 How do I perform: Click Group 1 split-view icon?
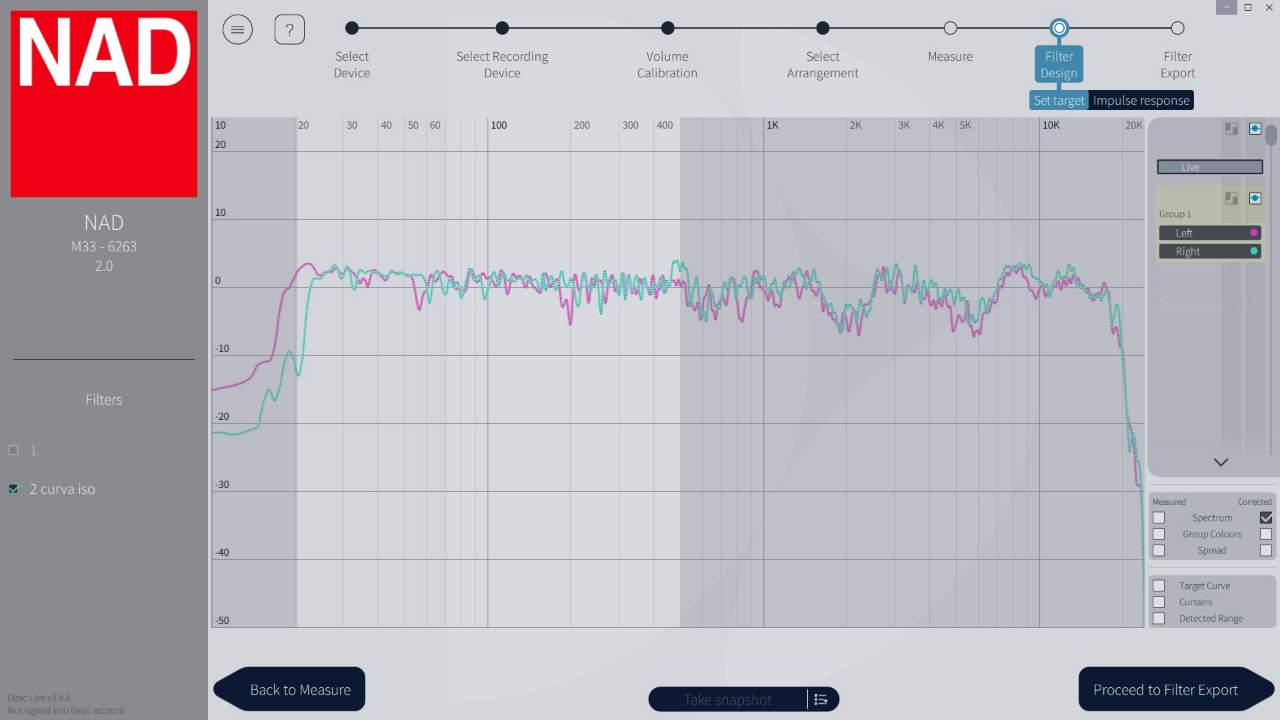1232,199
